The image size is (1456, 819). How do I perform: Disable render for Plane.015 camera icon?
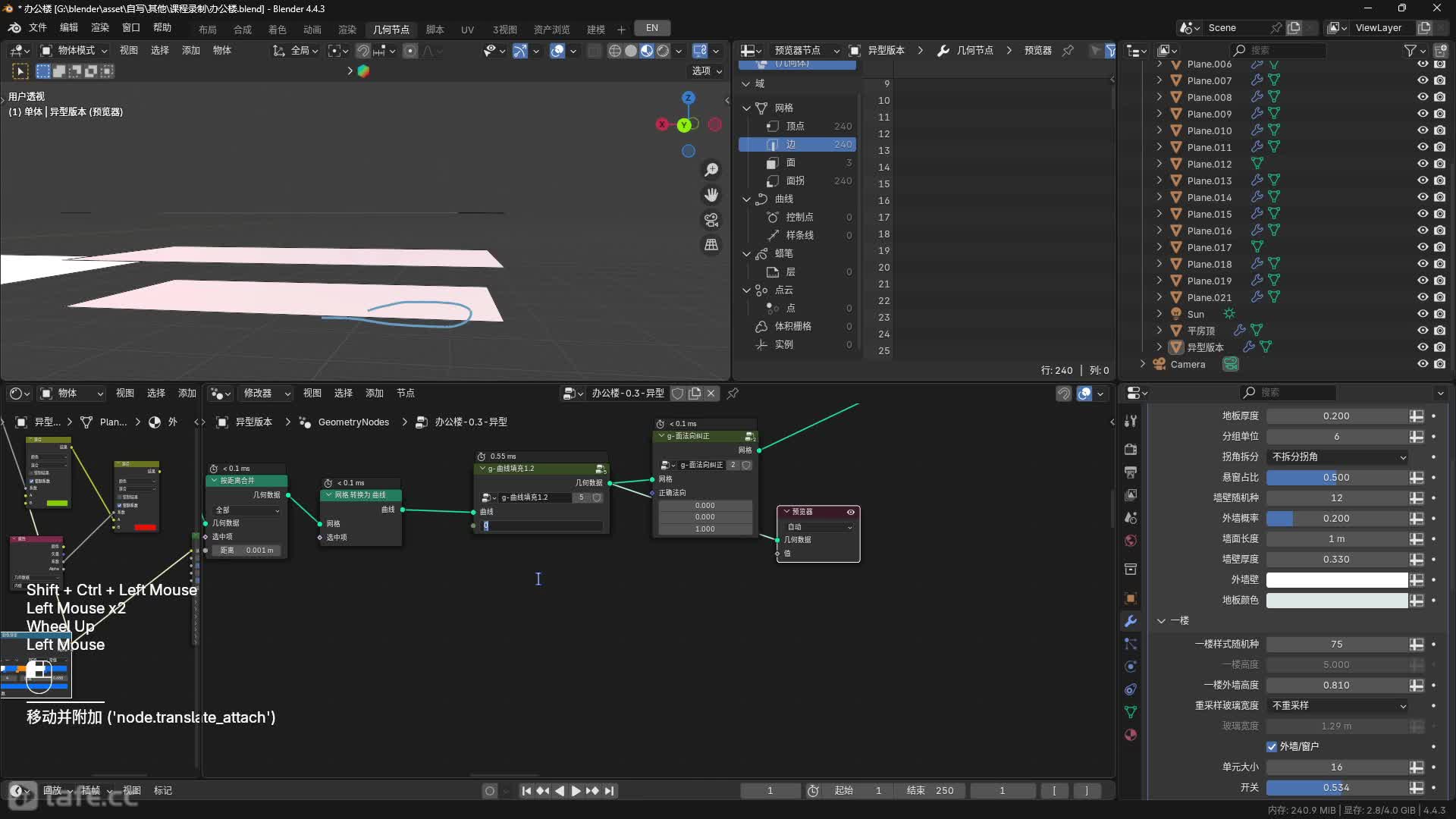1440,214
